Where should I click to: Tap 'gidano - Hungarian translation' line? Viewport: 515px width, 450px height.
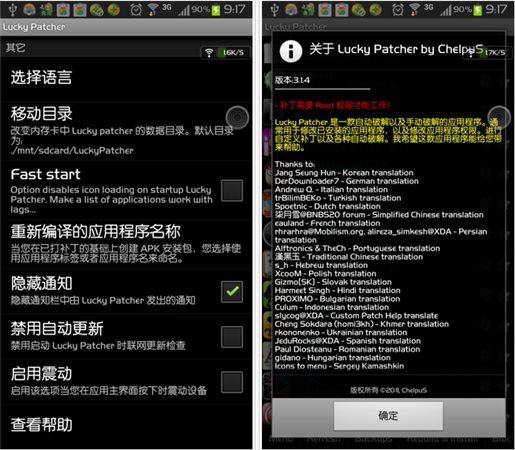(333, 358)
